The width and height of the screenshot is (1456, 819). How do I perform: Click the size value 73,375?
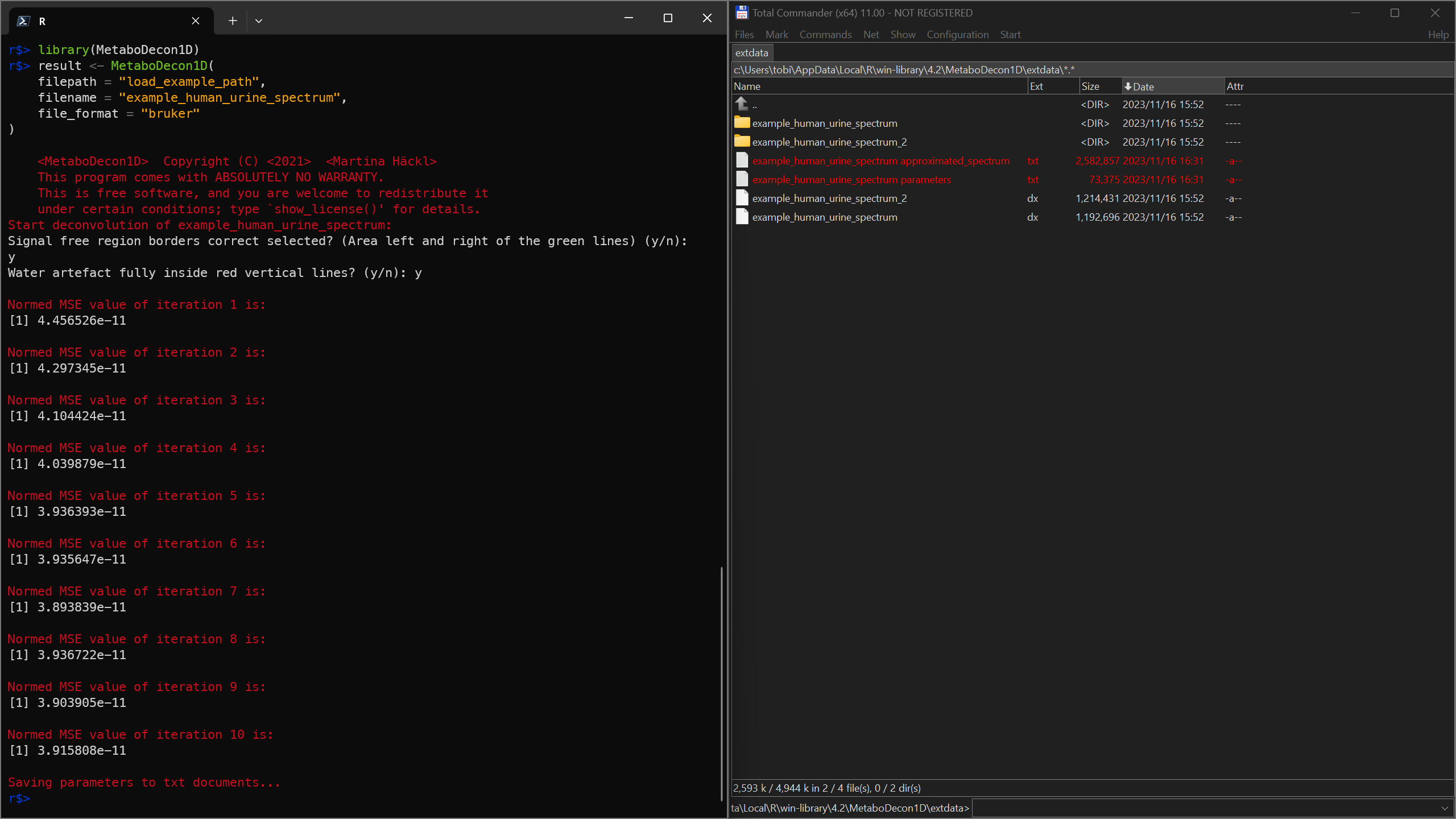(1104, 180)
